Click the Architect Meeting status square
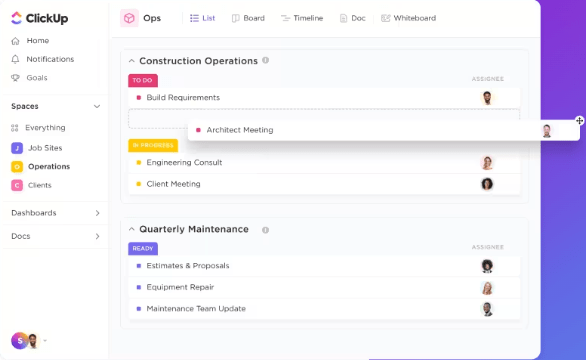The image size is (586, 360). (198, 130)
